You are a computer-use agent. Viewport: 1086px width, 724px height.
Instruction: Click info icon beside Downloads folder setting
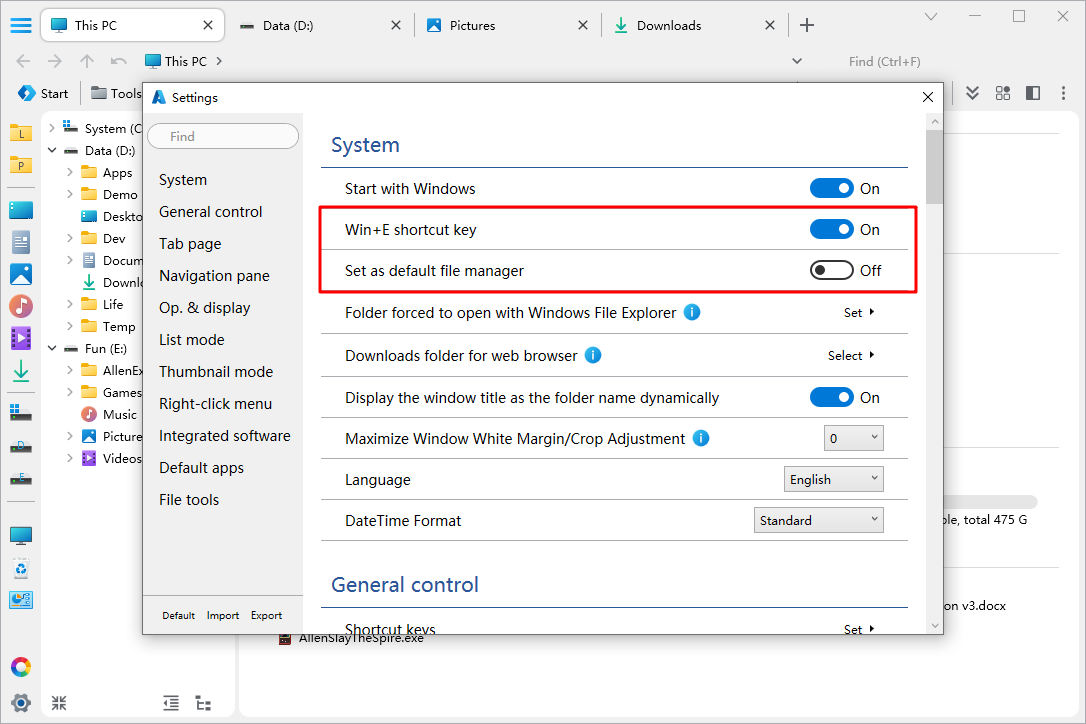pyautogui.click(x=592, y=355)
